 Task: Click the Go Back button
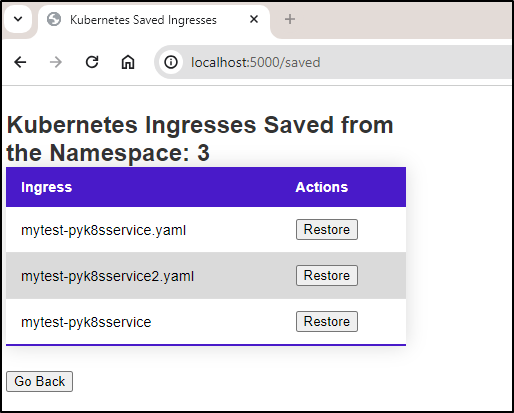pyautogui.click(x=39, y=381)
